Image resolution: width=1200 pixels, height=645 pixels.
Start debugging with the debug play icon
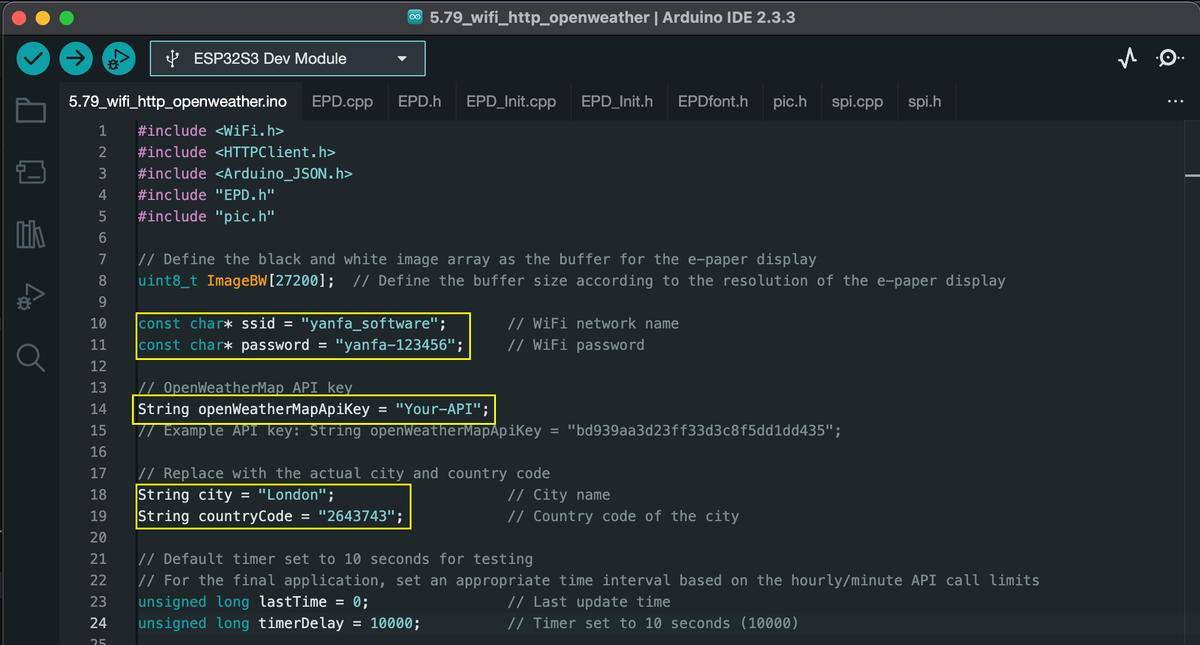tap(118, 59)
